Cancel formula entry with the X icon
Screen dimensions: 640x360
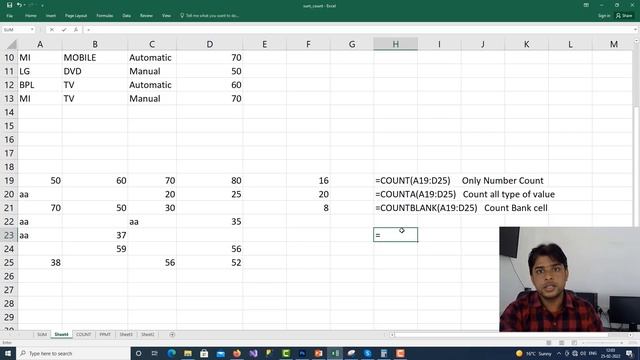click(52, 30)
